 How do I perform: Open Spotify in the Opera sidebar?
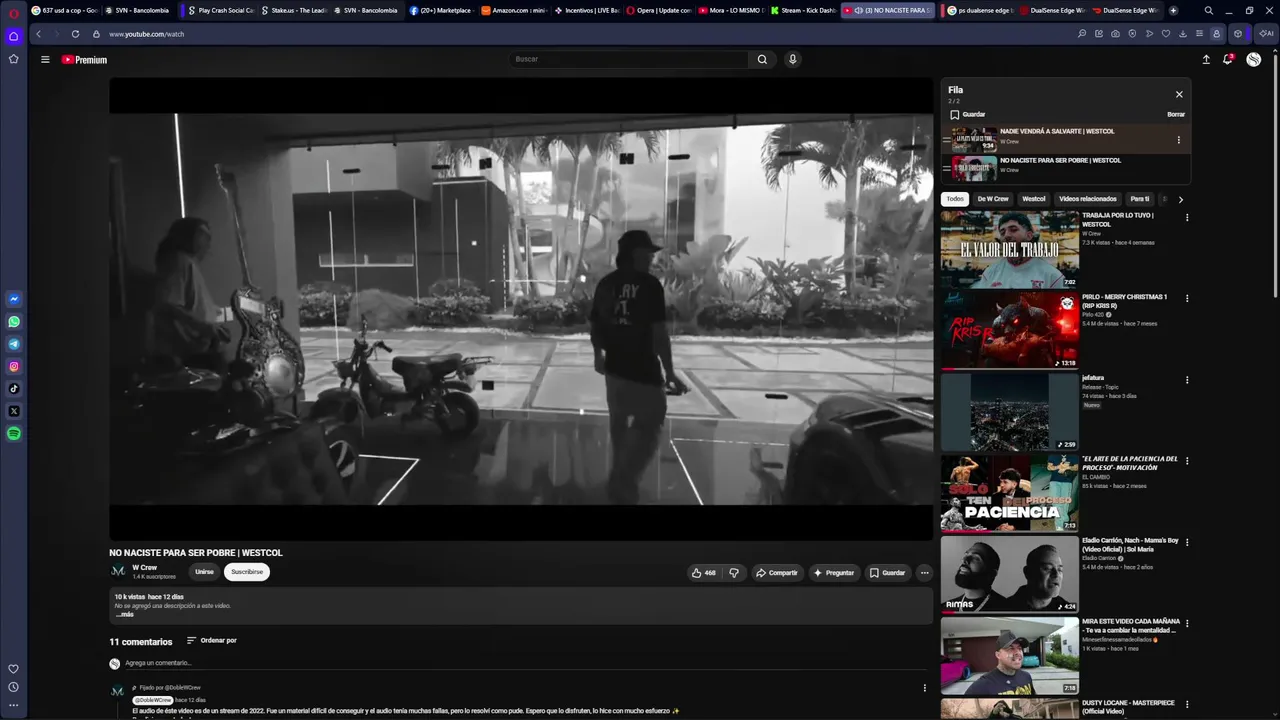coord(14,434)
